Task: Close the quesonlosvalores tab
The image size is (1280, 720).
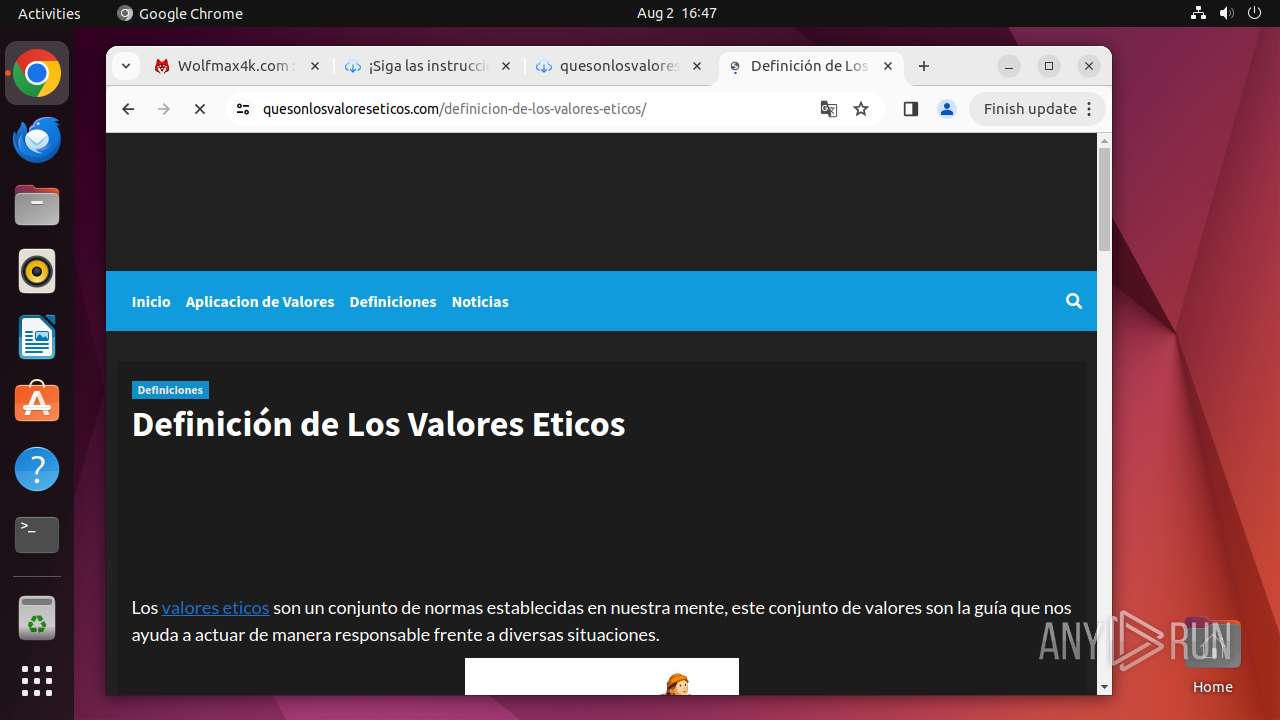Action: 697,66
